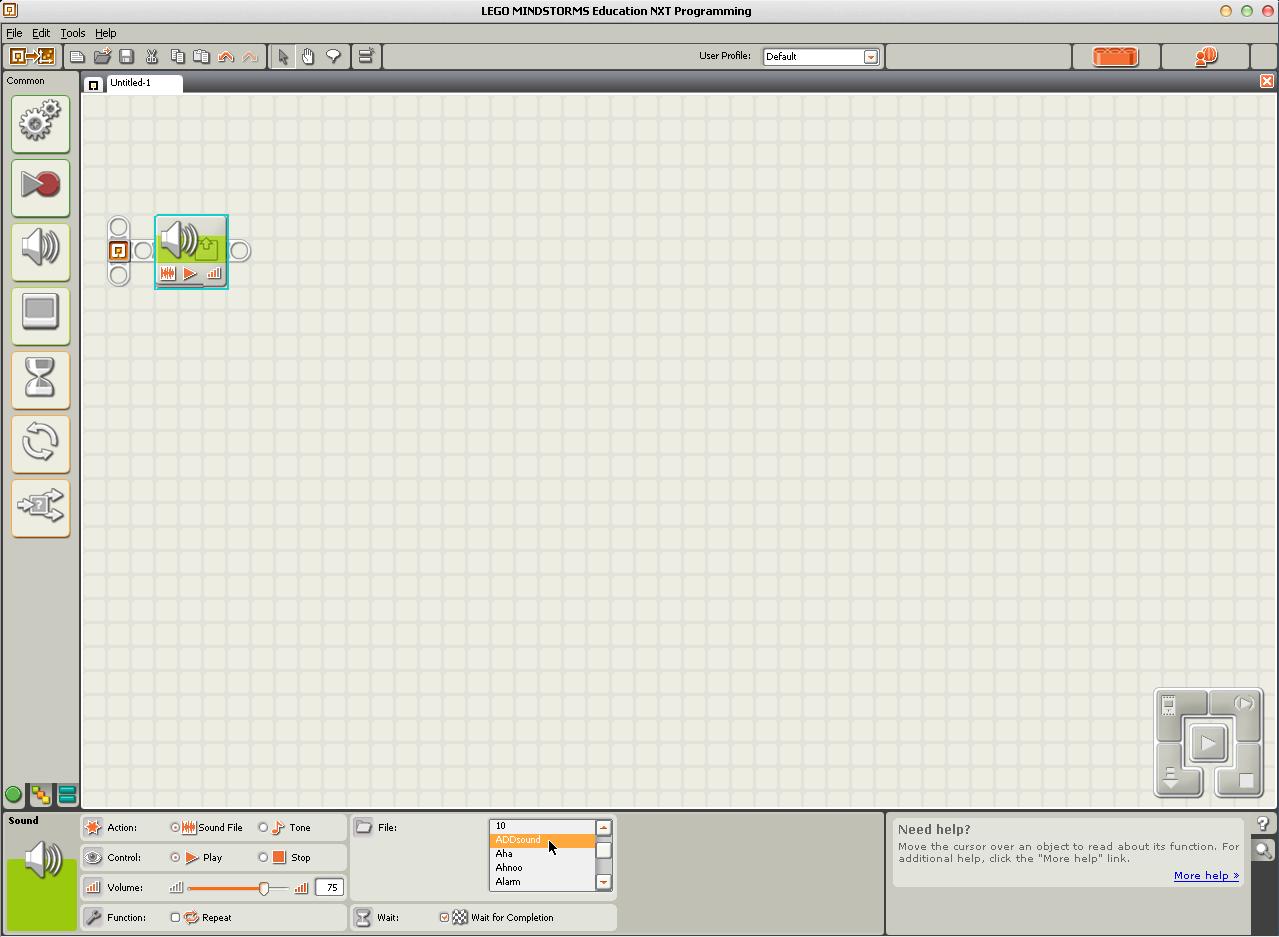
Task: Select the ADDsound file in the list
Action: click(x=542, y=841)
